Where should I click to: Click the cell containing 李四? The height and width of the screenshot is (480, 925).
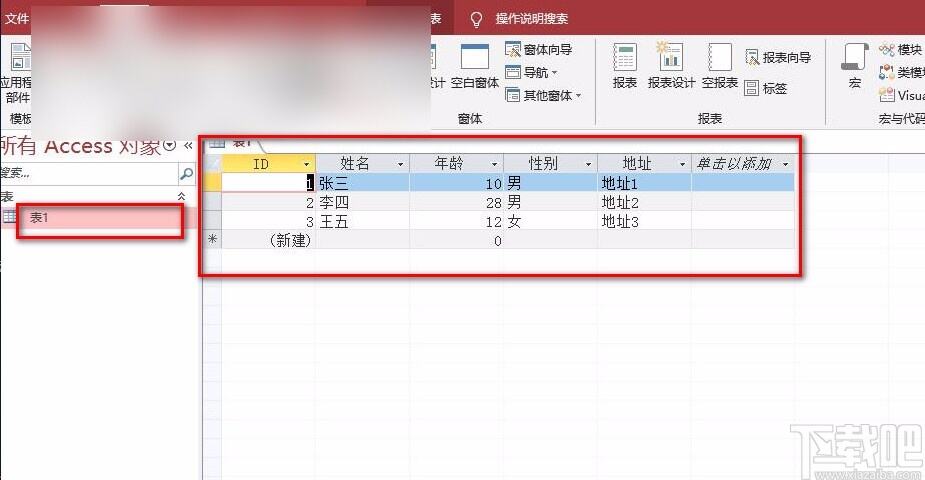point(362,202)
